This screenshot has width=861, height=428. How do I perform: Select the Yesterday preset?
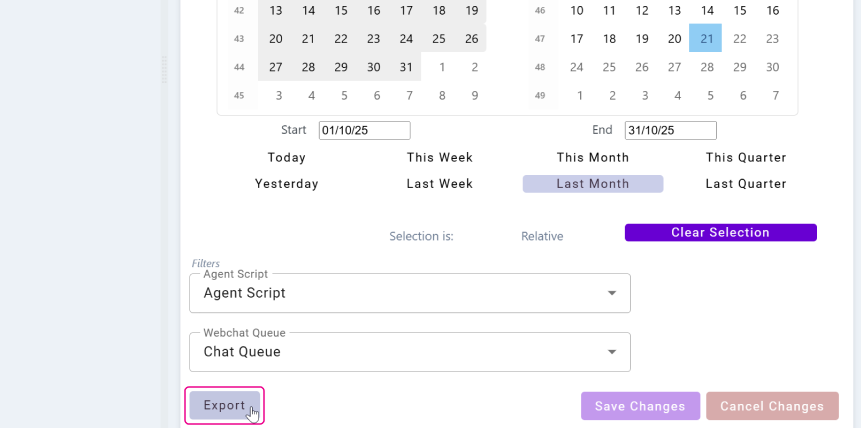(x=287, y=184)
